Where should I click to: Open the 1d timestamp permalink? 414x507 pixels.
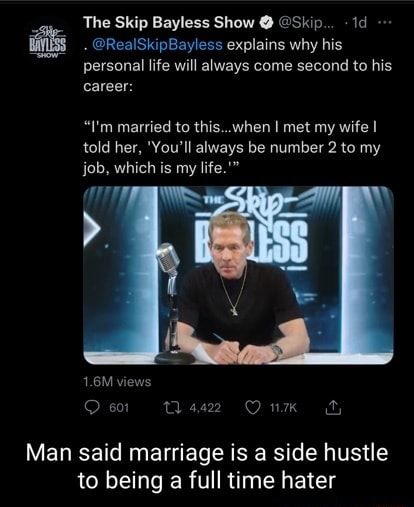click(359, 23)
